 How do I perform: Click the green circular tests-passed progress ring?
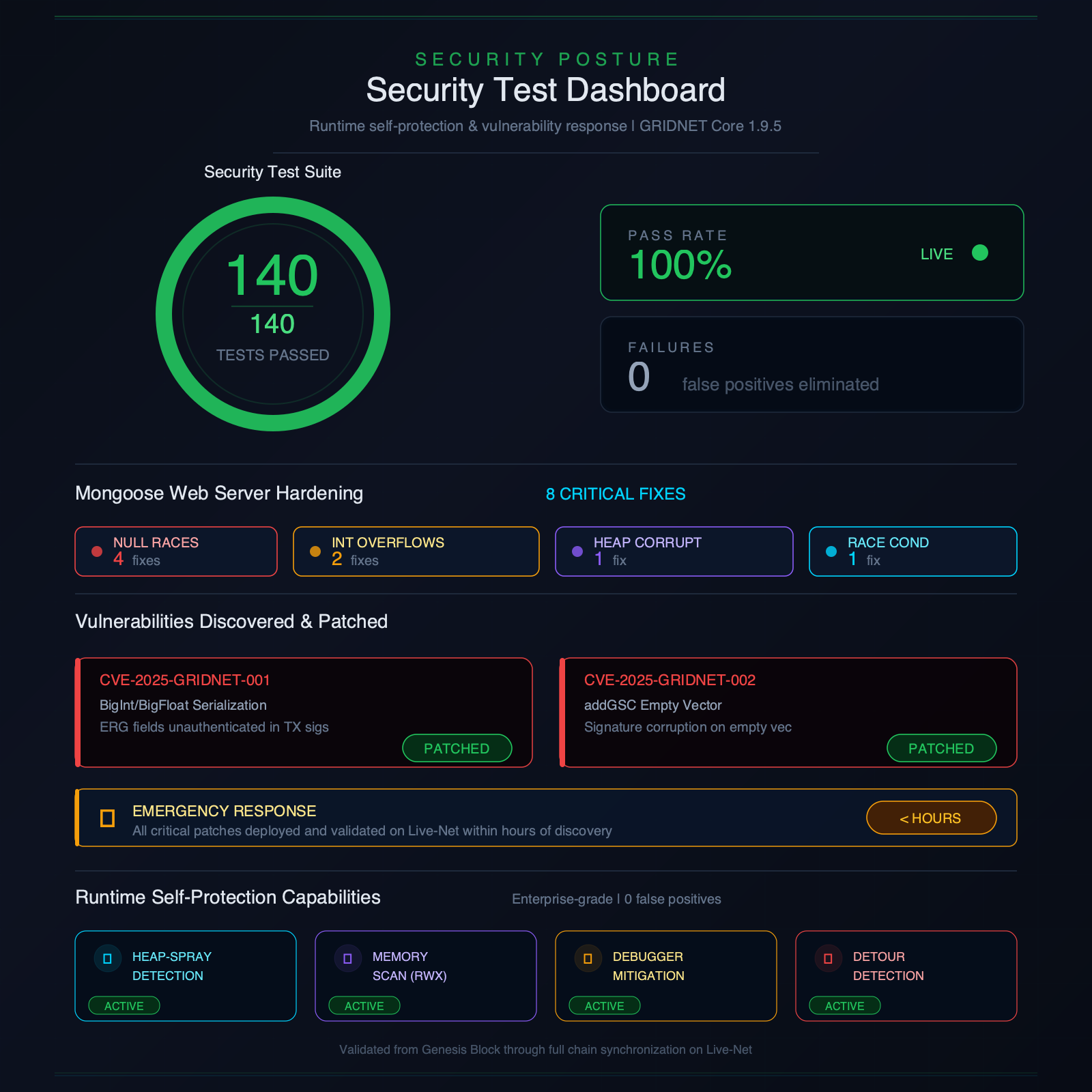click(x=273, y=205)
